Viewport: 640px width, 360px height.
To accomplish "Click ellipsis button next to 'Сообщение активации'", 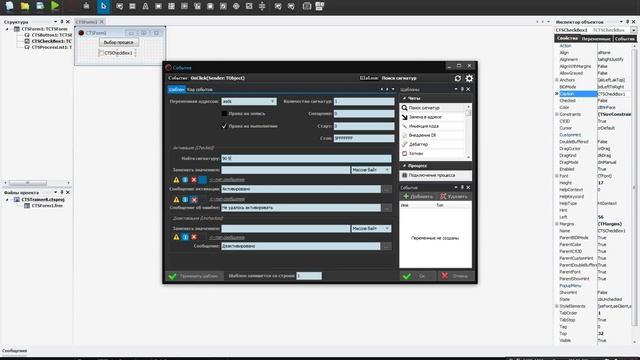I will coord(387,189).
